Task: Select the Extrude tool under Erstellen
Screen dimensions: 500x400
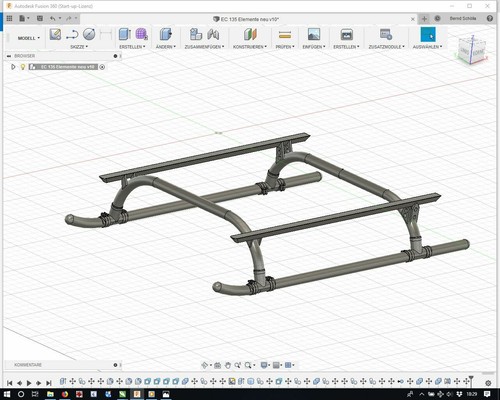Action: click(125, 34)
